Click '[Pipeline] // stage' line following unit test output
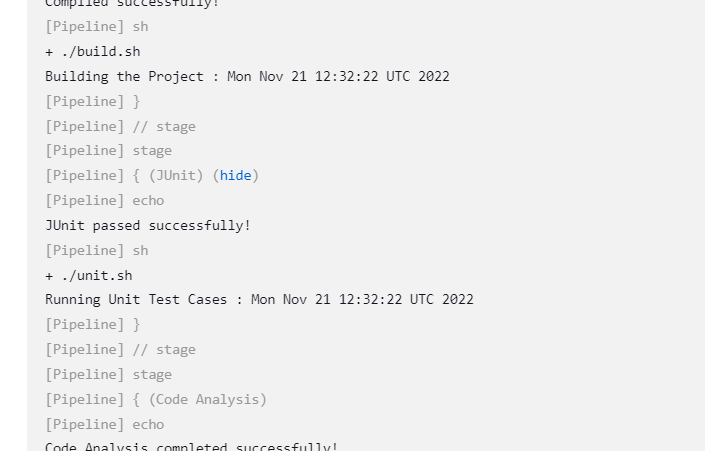 (x=120, y=349)
